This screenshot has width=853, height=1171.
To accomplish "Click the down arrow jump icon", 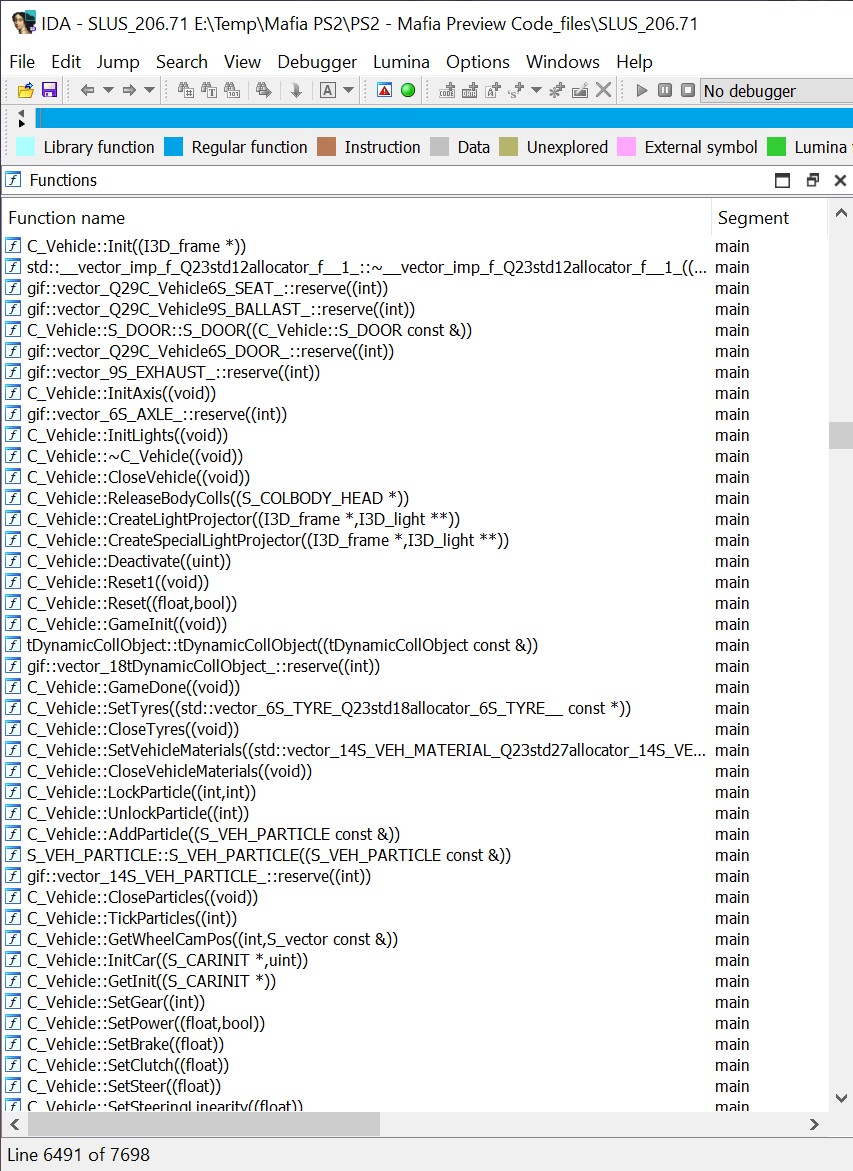I will pos(296,90).
